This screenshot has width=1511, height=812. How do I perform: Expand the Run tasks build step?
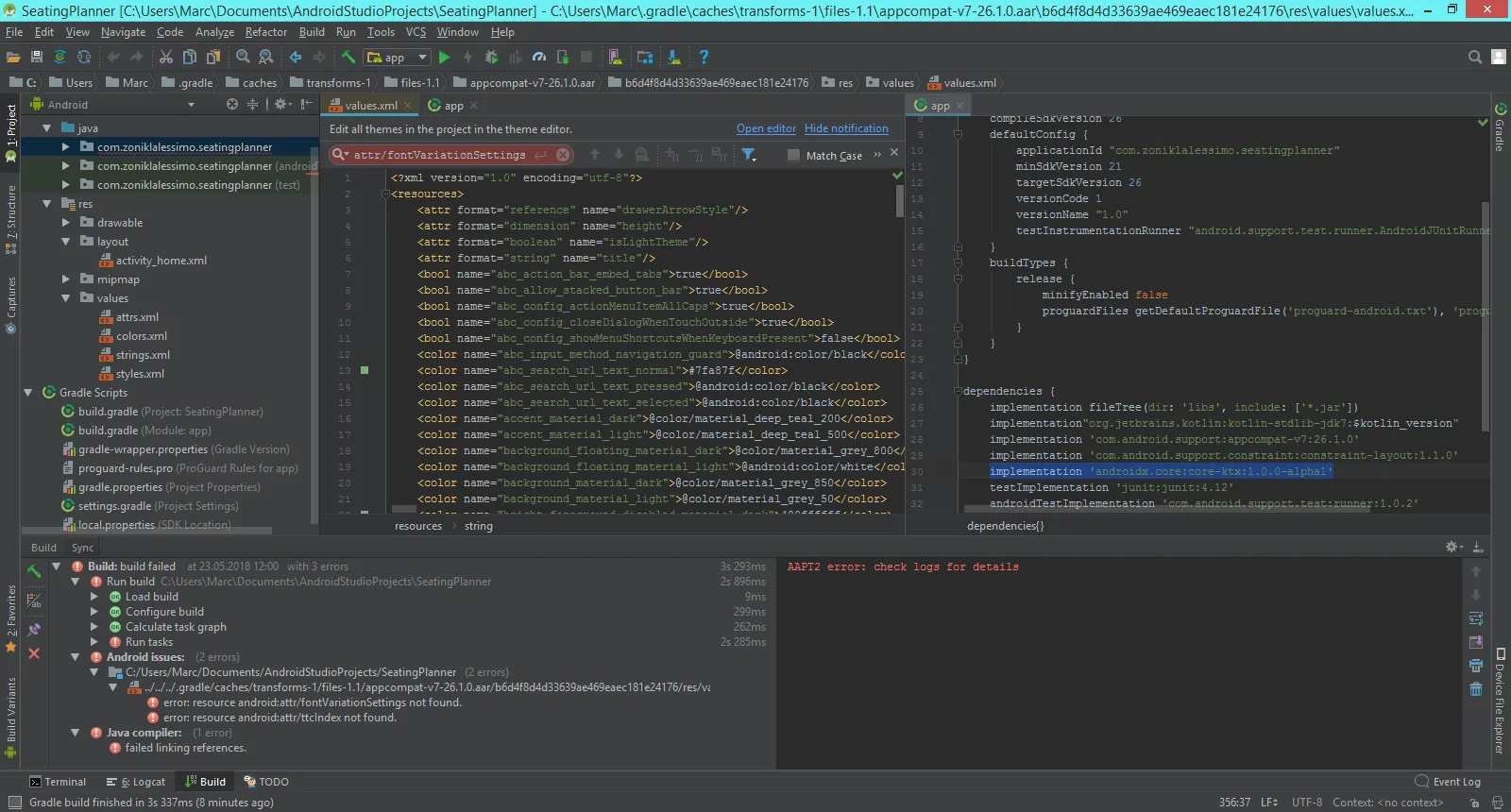coord(93,642)
